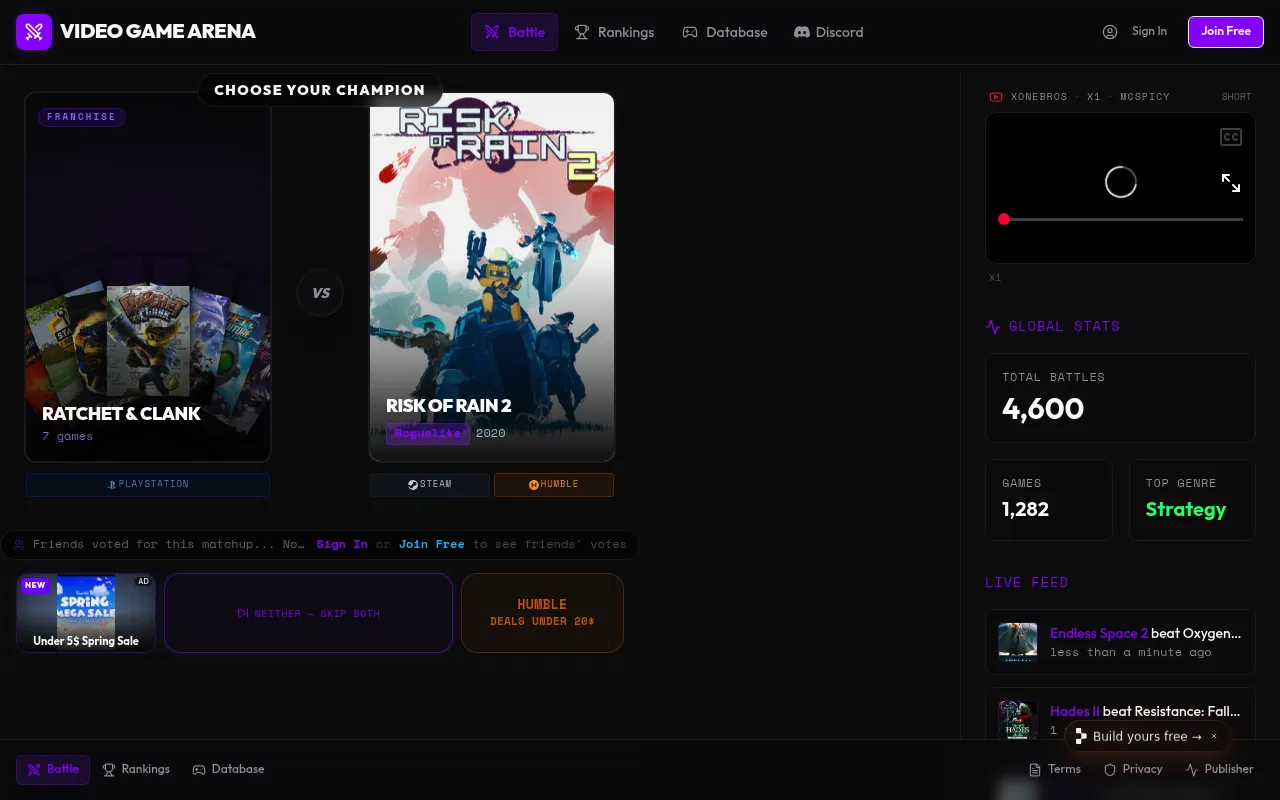The height and width of the screenshot is (800, 1280).
Task: Close the Build yours free popup
Action: (1214, 736)
